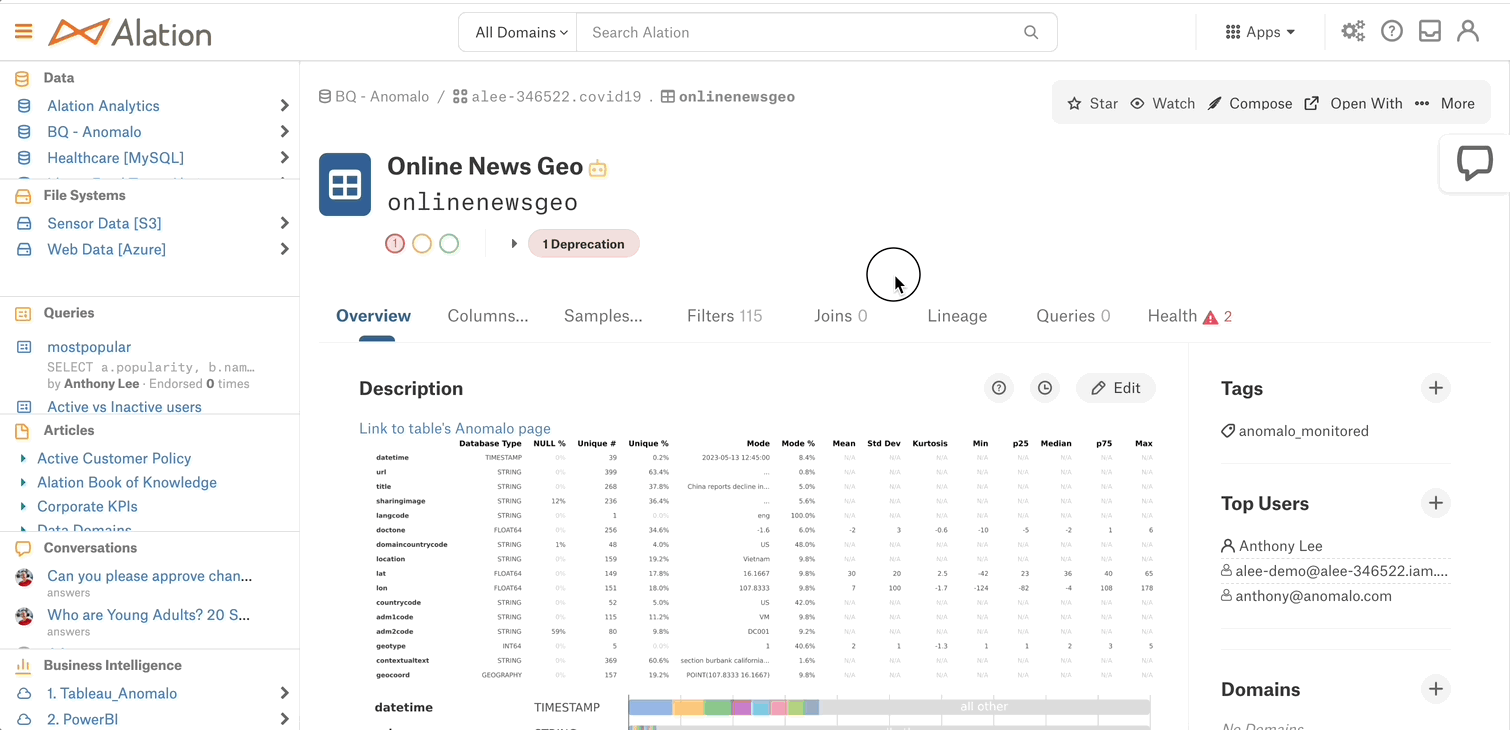Click the Edit description button
This screenshot has height=730, width=1510.
click(x=1115, y=388)
